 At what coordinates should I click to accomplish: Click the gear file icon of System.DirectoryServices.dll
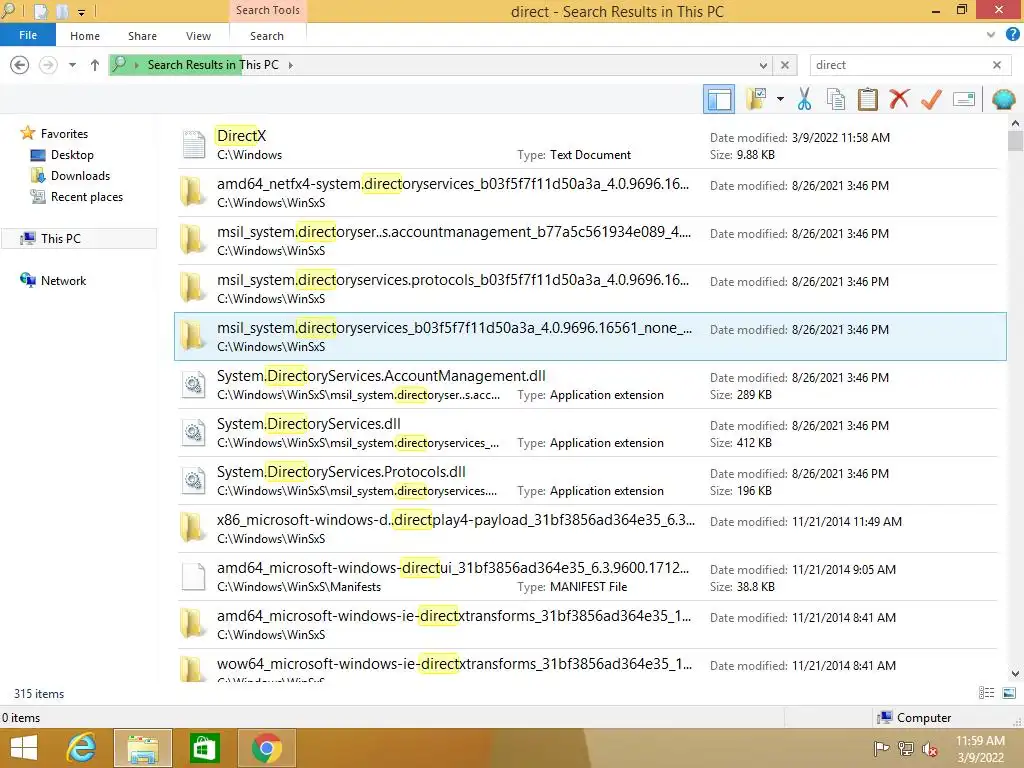(193, 432)
